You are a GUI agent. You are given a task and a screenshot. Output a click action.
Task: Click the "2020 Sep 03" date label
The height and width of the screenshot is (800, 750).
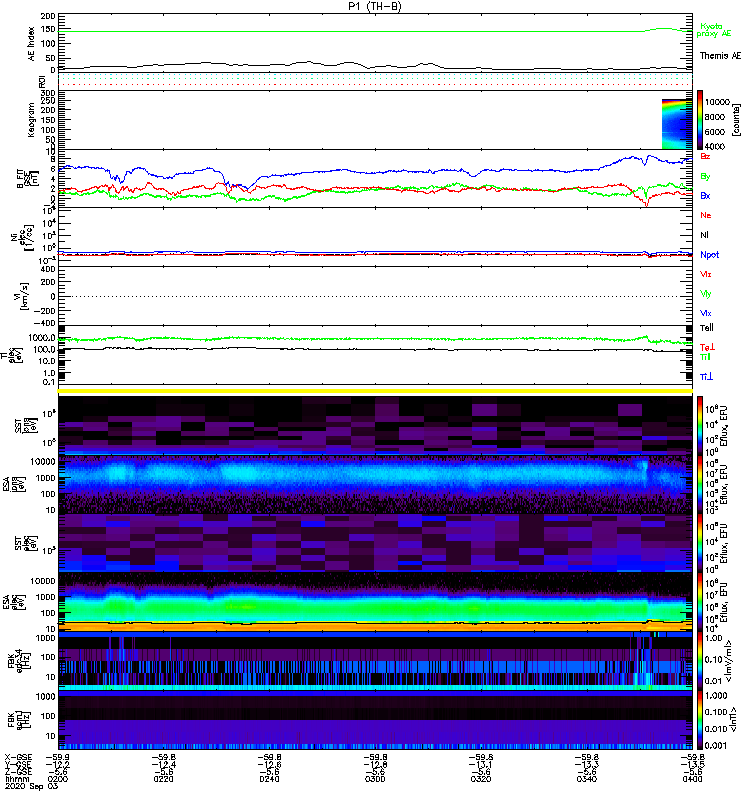32,786
